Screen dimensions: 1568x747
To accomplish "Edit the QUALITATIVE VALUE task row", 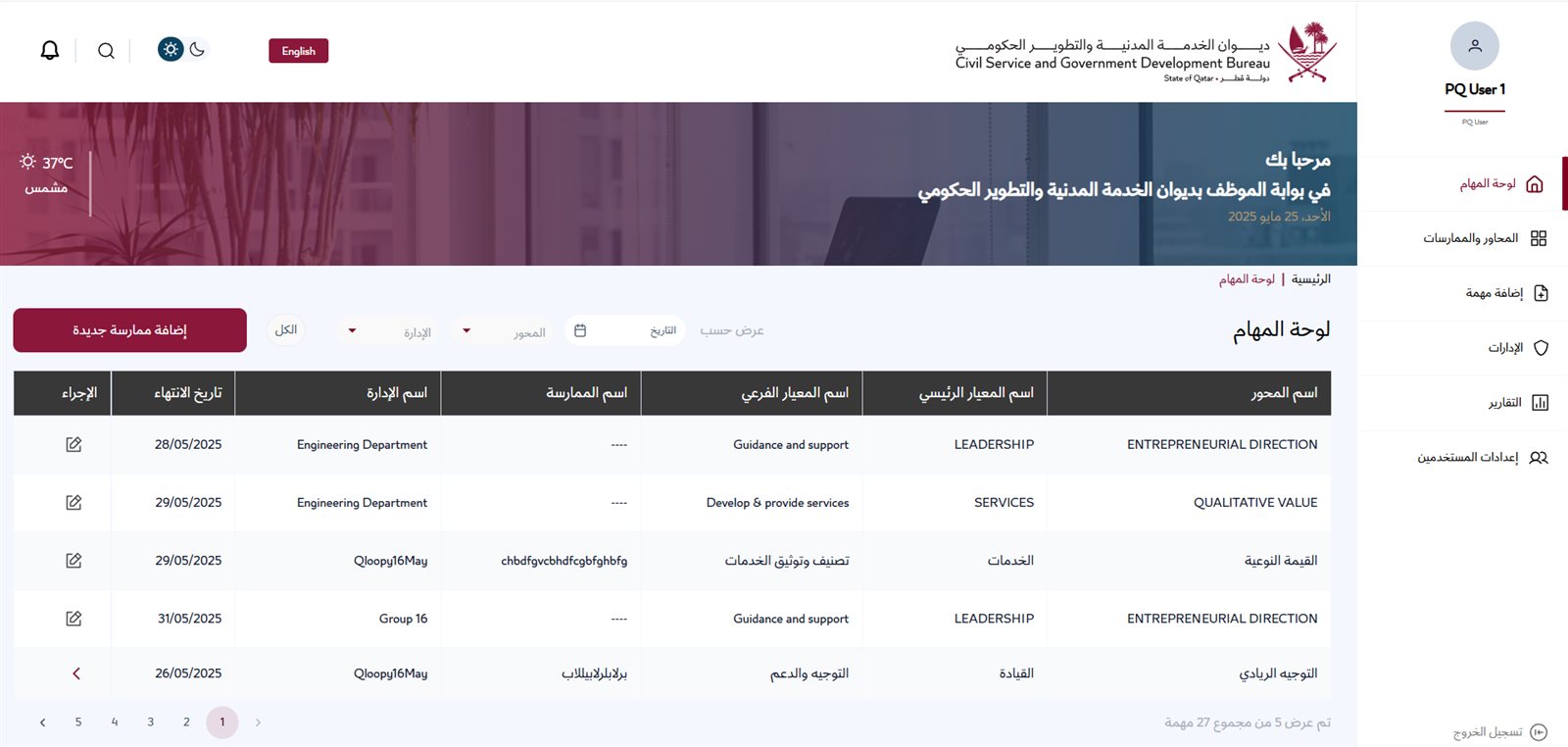I will tap(73, 503).
